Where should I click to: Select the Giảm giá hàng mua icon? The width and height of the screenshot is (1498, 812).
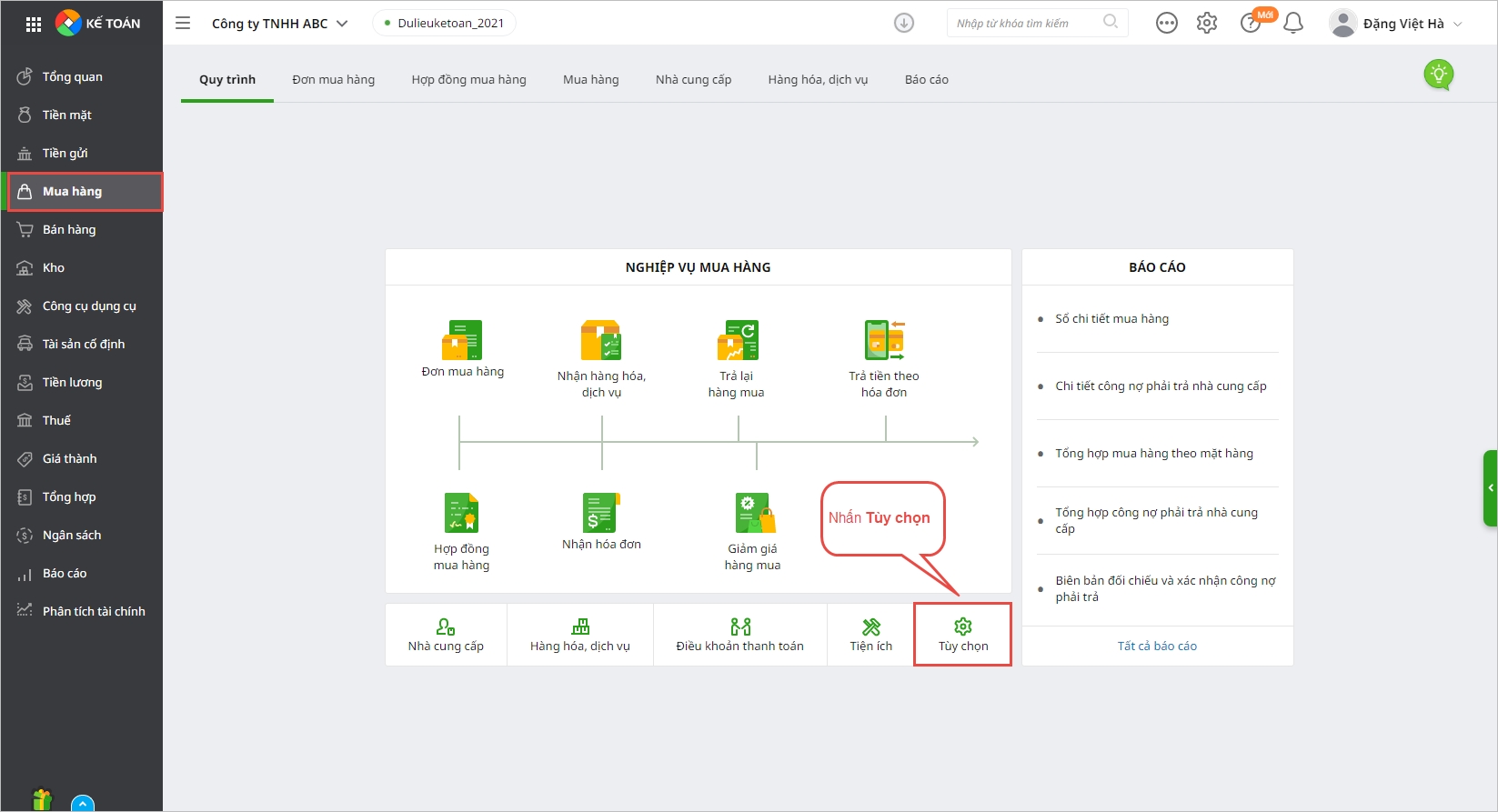(x=753, y=514)
